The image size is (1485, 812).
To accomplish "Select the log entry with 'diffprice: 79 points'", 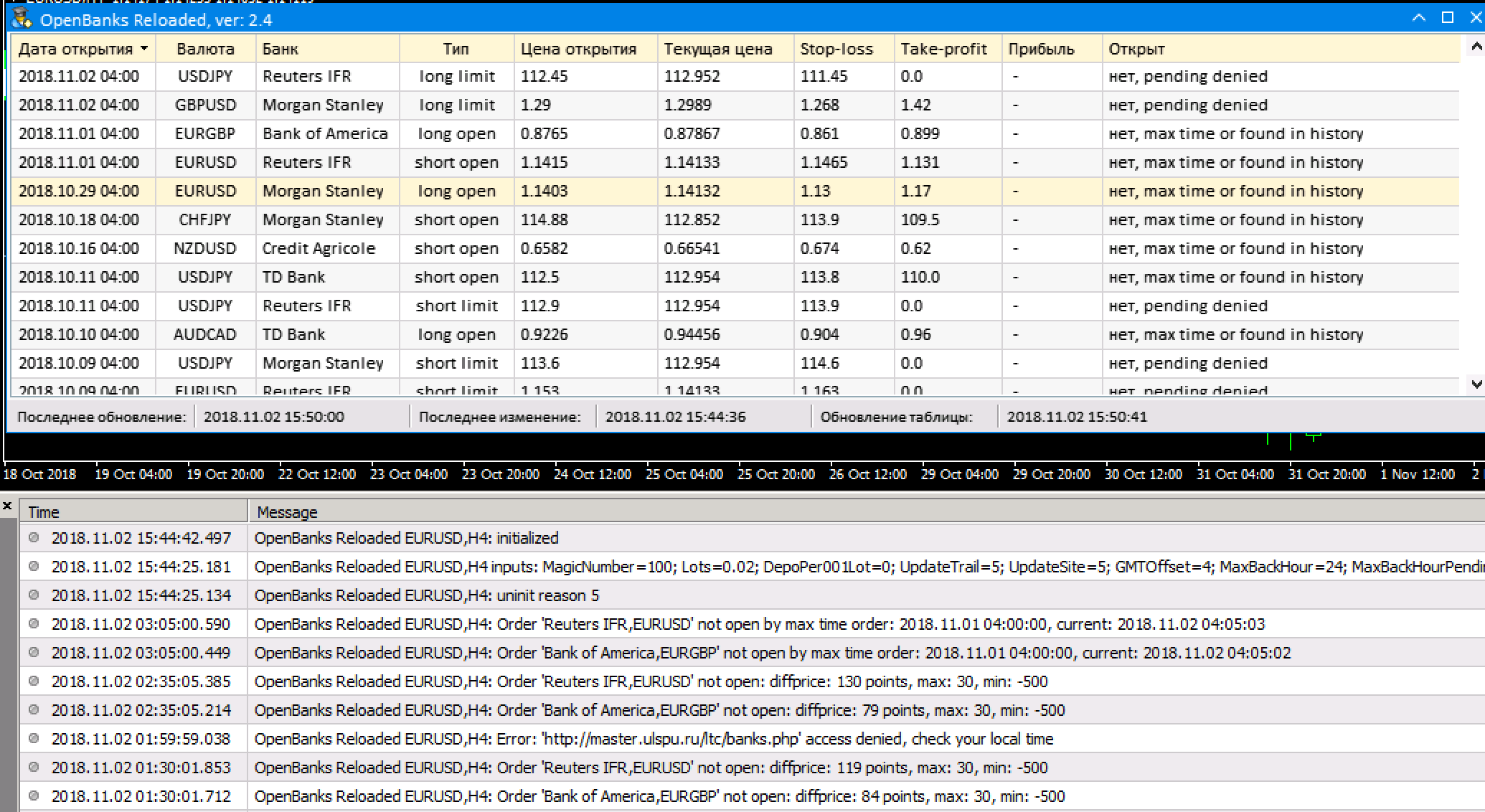I will pyautogui.click(x=753, y=710).
